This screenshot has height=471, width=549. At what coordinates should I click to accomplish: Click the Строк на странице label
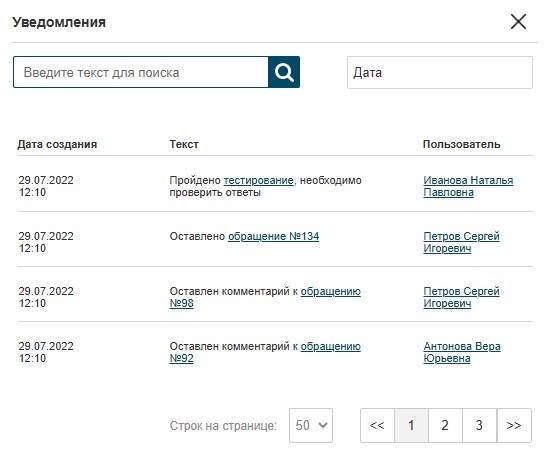223,426
